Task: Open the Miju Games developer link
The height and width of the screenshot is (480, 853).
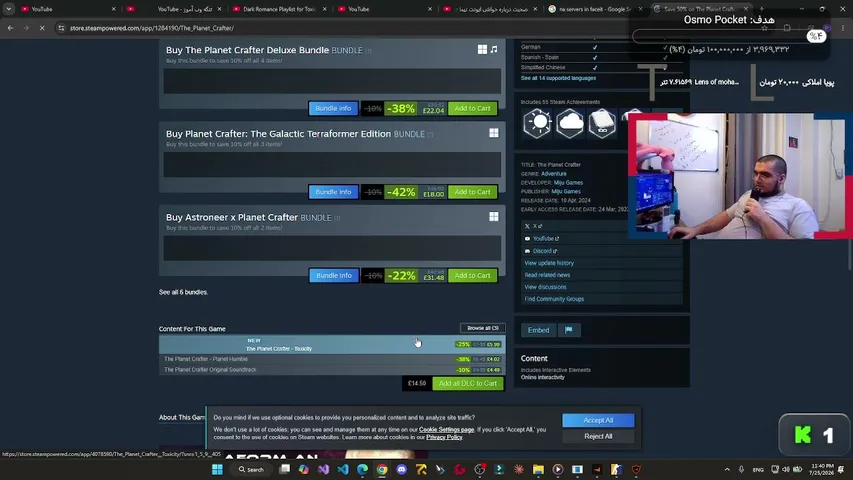Action: [x=568, y=183]
